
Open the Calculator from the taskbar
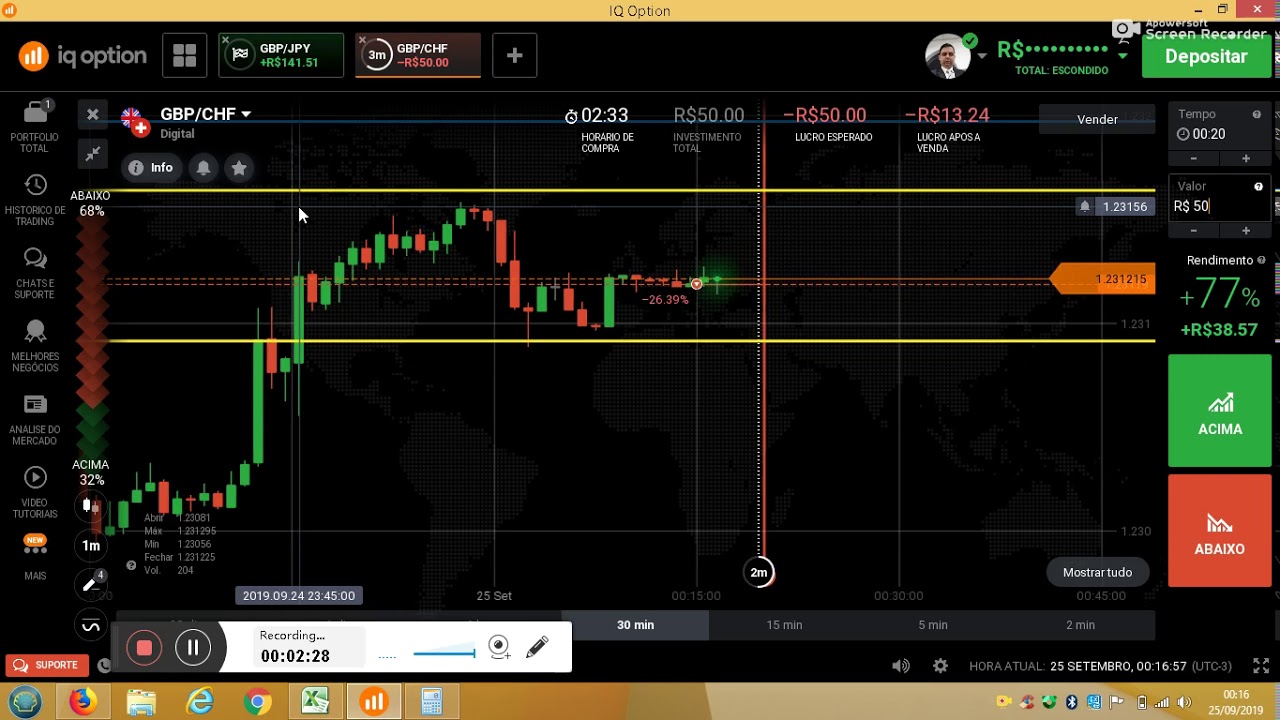(431, 702)
